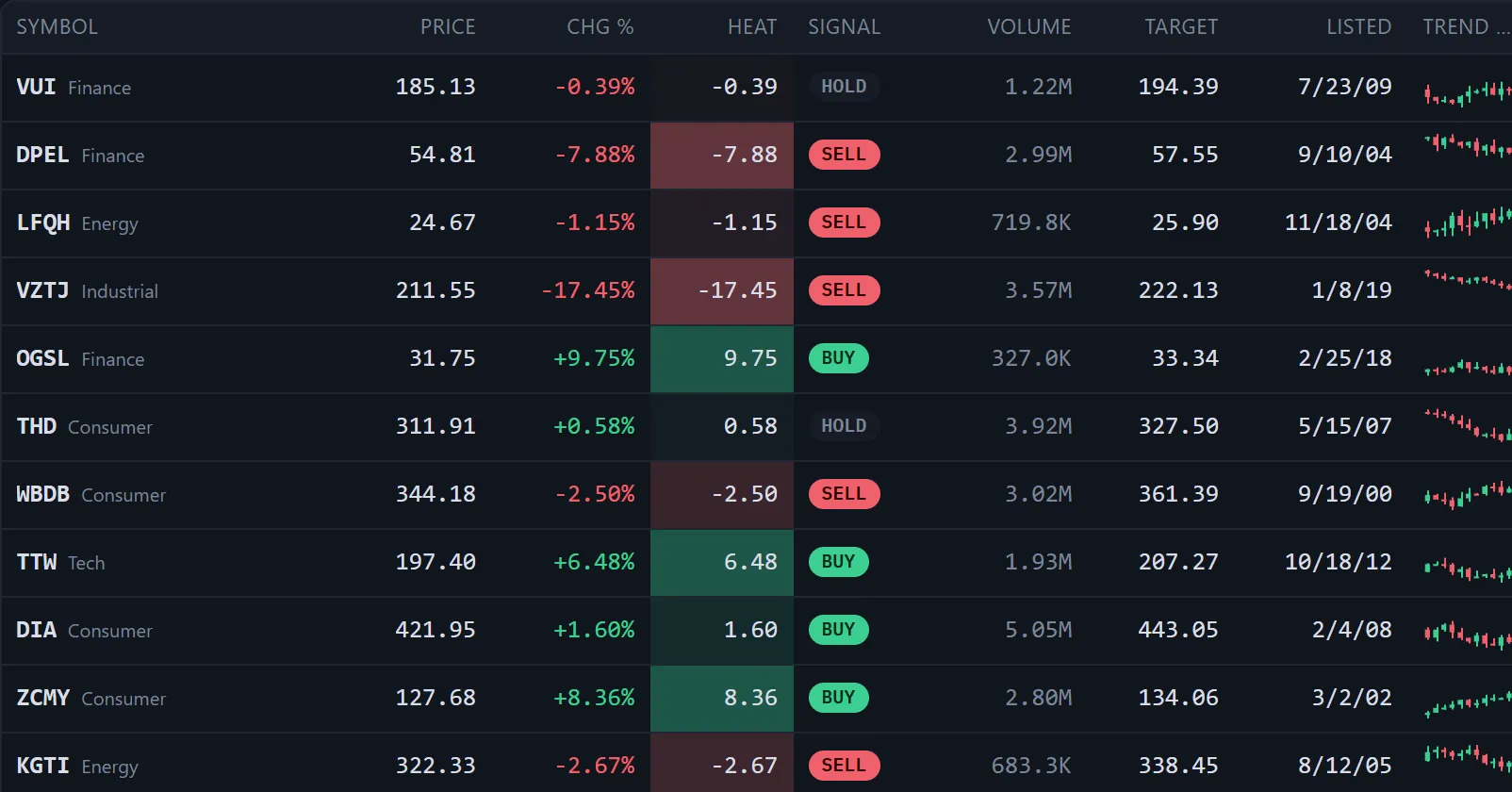Click the TARGET column header
The image size is (1512, 792).
pos(1181,27)
